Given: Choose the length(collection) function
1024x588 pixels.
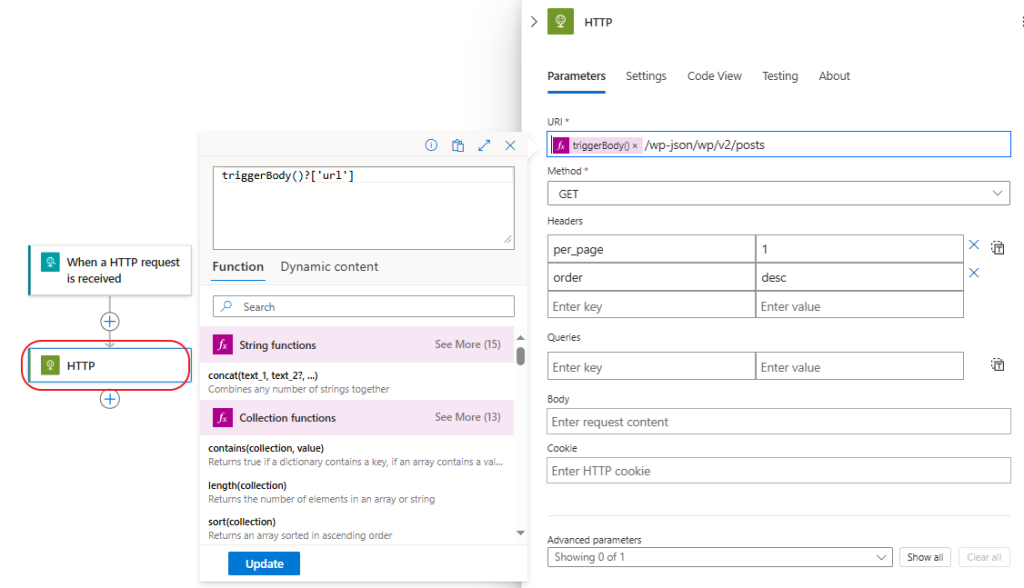Looking at the screenshot, I should (357, 492).
